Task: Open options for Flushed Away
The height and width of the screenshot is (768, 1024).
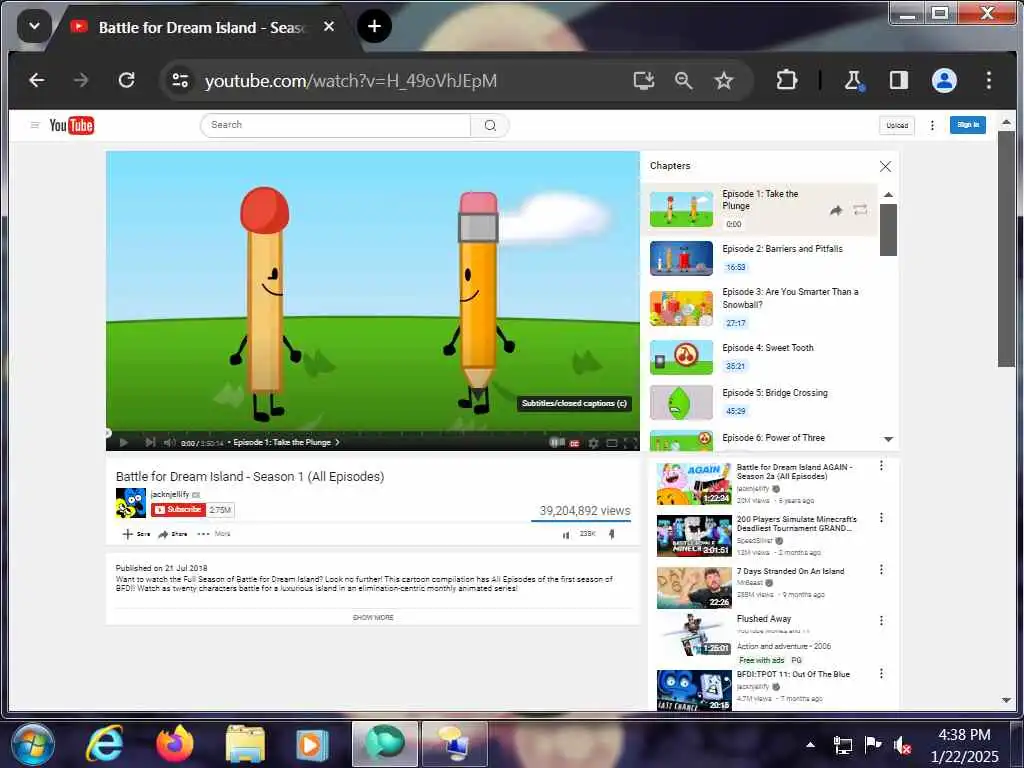Action: click(x=881, y=620)
